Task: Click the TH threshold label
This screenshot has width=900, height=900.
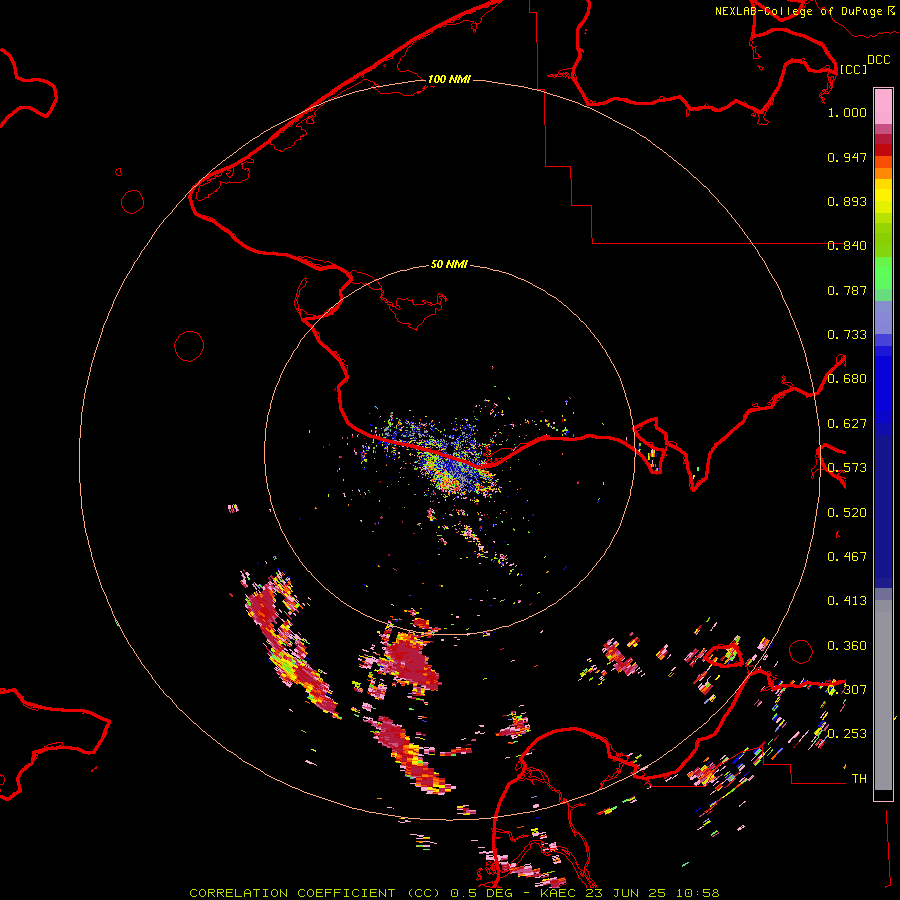Action: [x=859, y=779]
